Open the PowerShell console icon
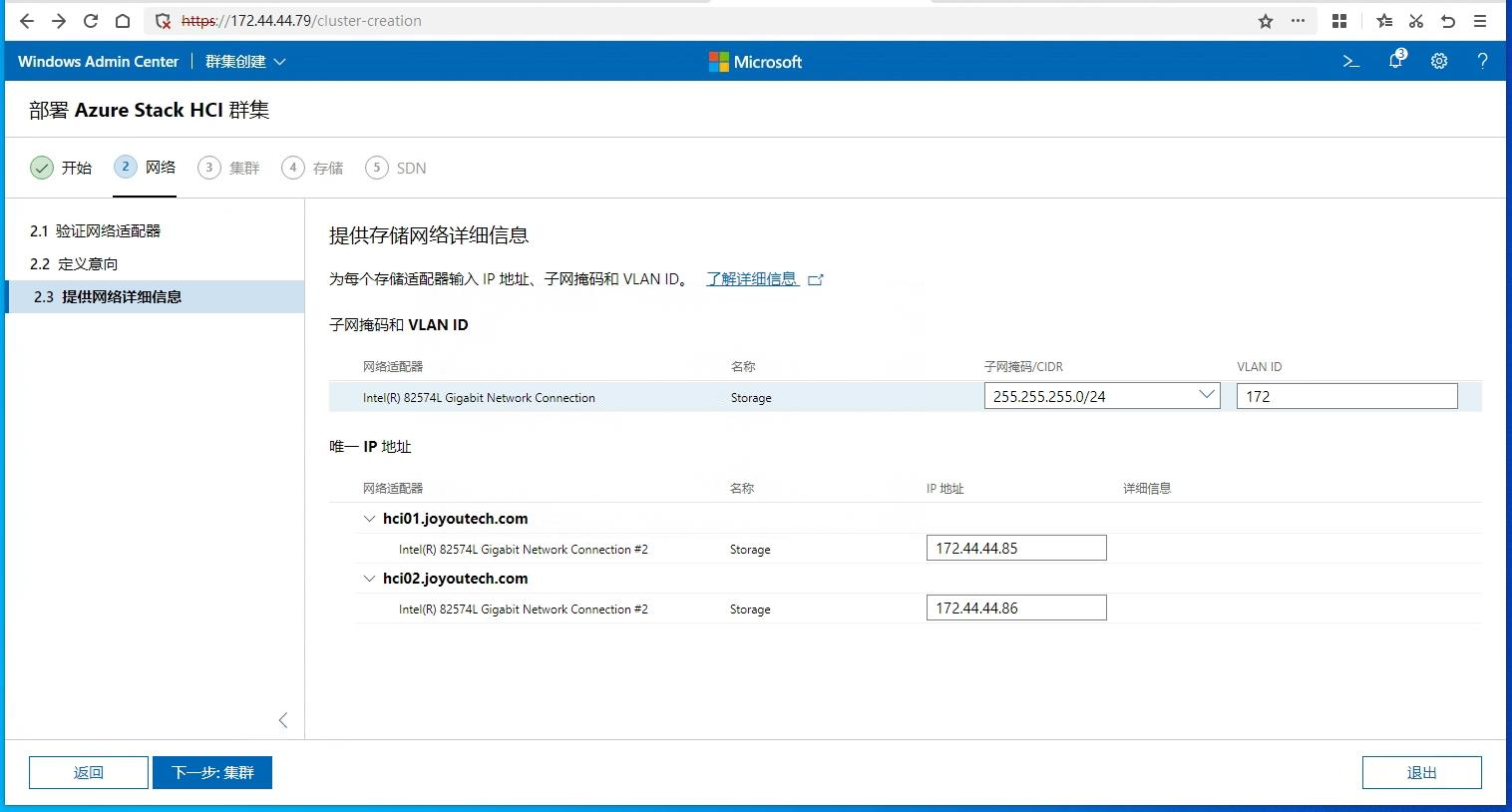Image resolution: width=1512 pixels, height=812 pixels. [x=1351, y=62]
